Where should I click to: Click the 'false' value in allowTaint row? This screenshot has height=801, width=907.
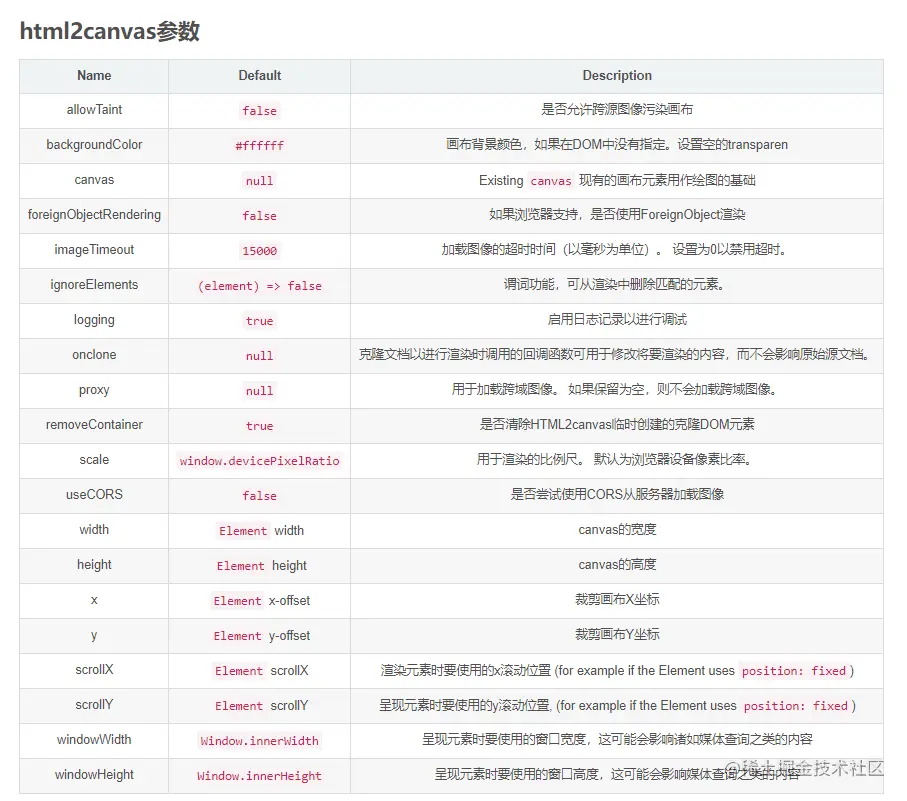[x=260, y=111]
